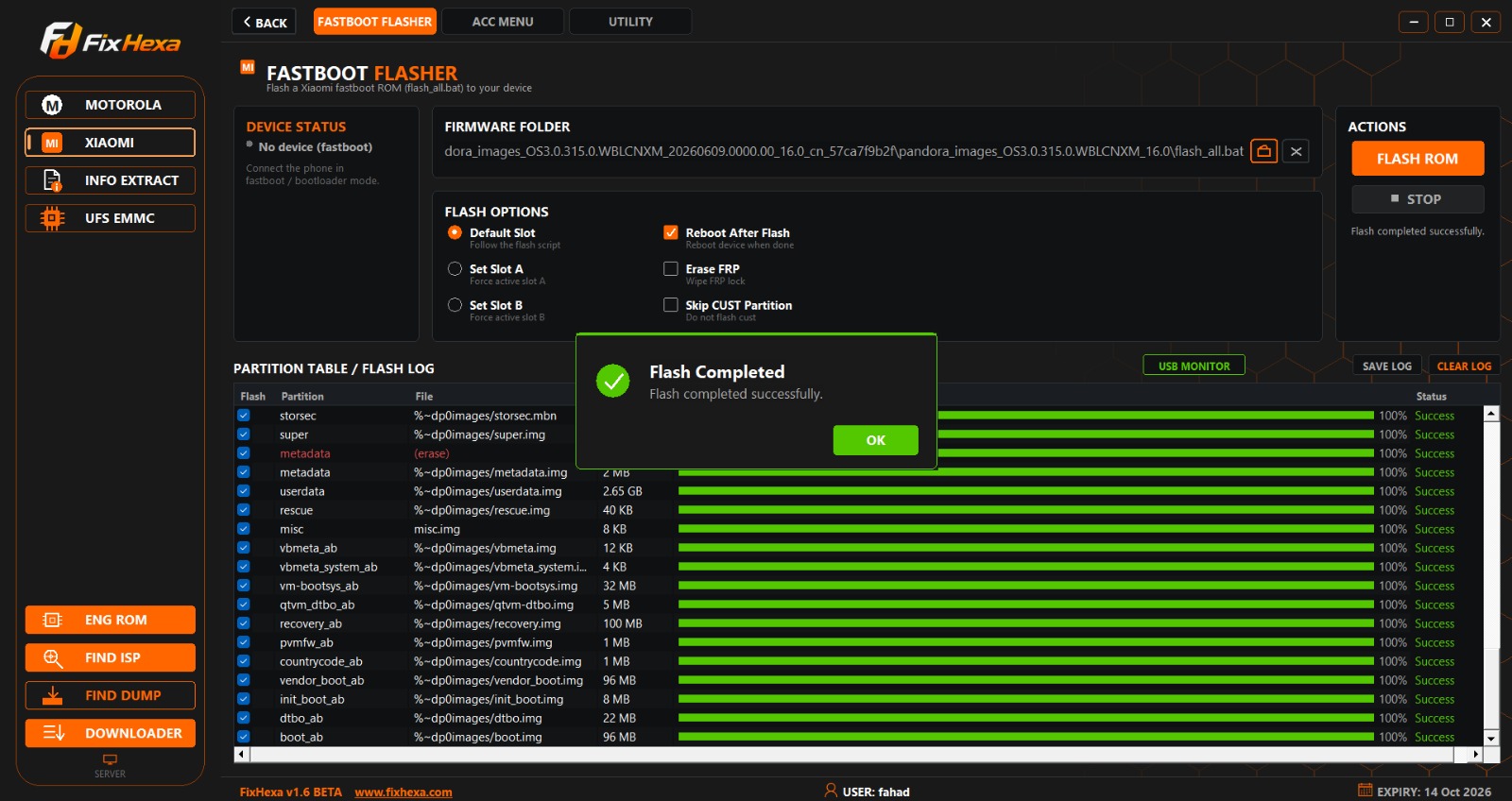The width and height of the screenshot is (1512, 801).
Task: Click the expiry calendar icon
Action: pos(1365,791)
